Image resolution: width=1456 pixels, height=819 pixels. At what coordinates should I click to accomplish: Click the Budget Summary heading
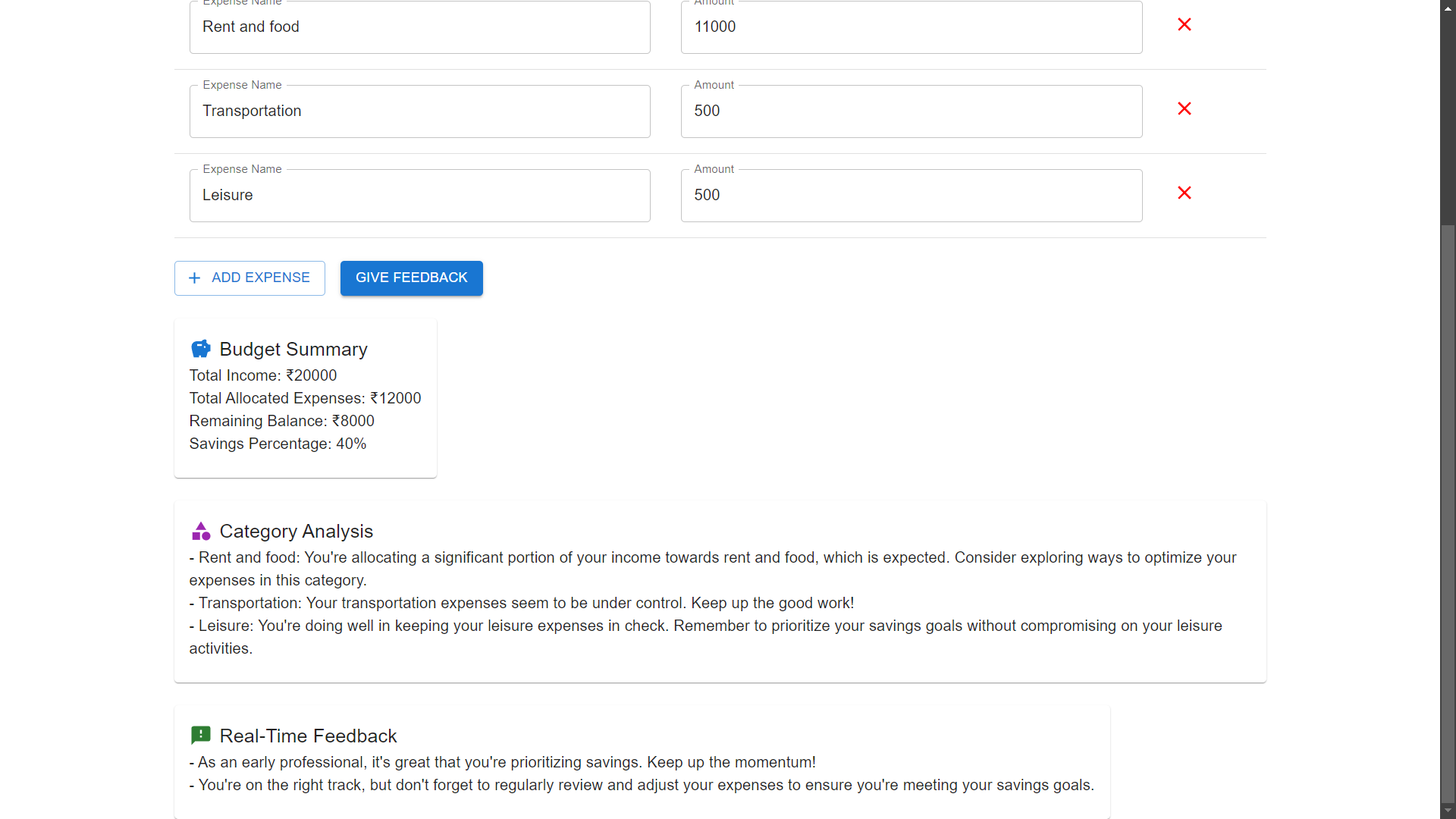click(x=293, y=350)
